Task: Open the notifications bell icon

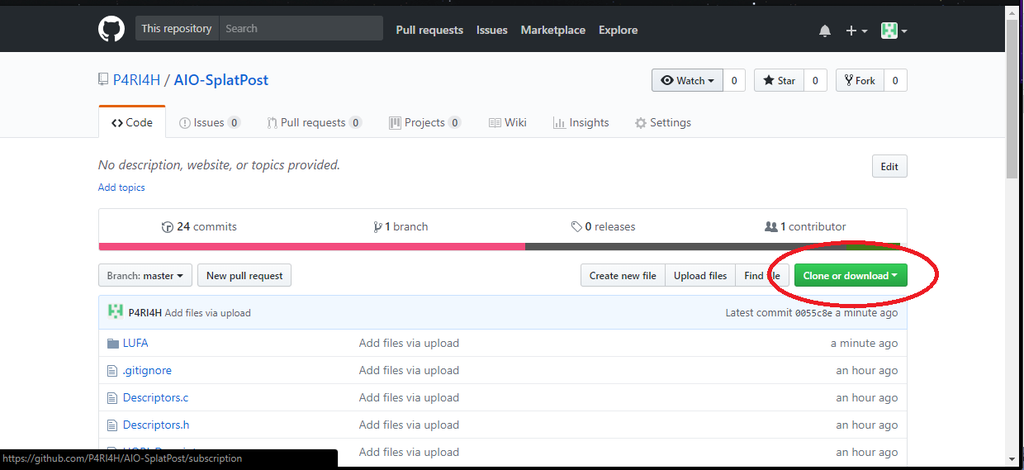Action: click(x=825, y=31)
